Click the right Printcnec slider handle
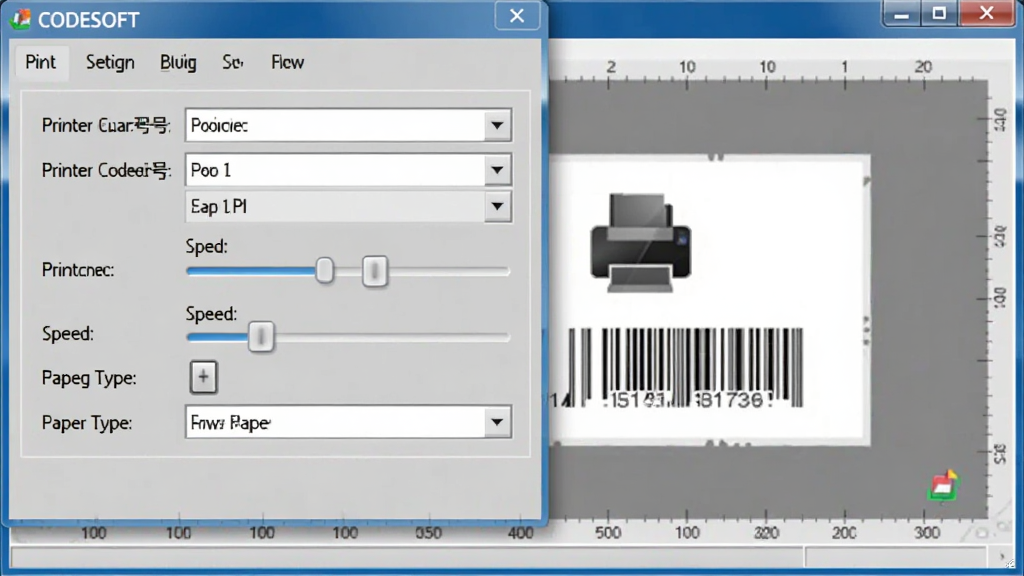Viewport: 1024px width, 576px height. pos(375,271)
